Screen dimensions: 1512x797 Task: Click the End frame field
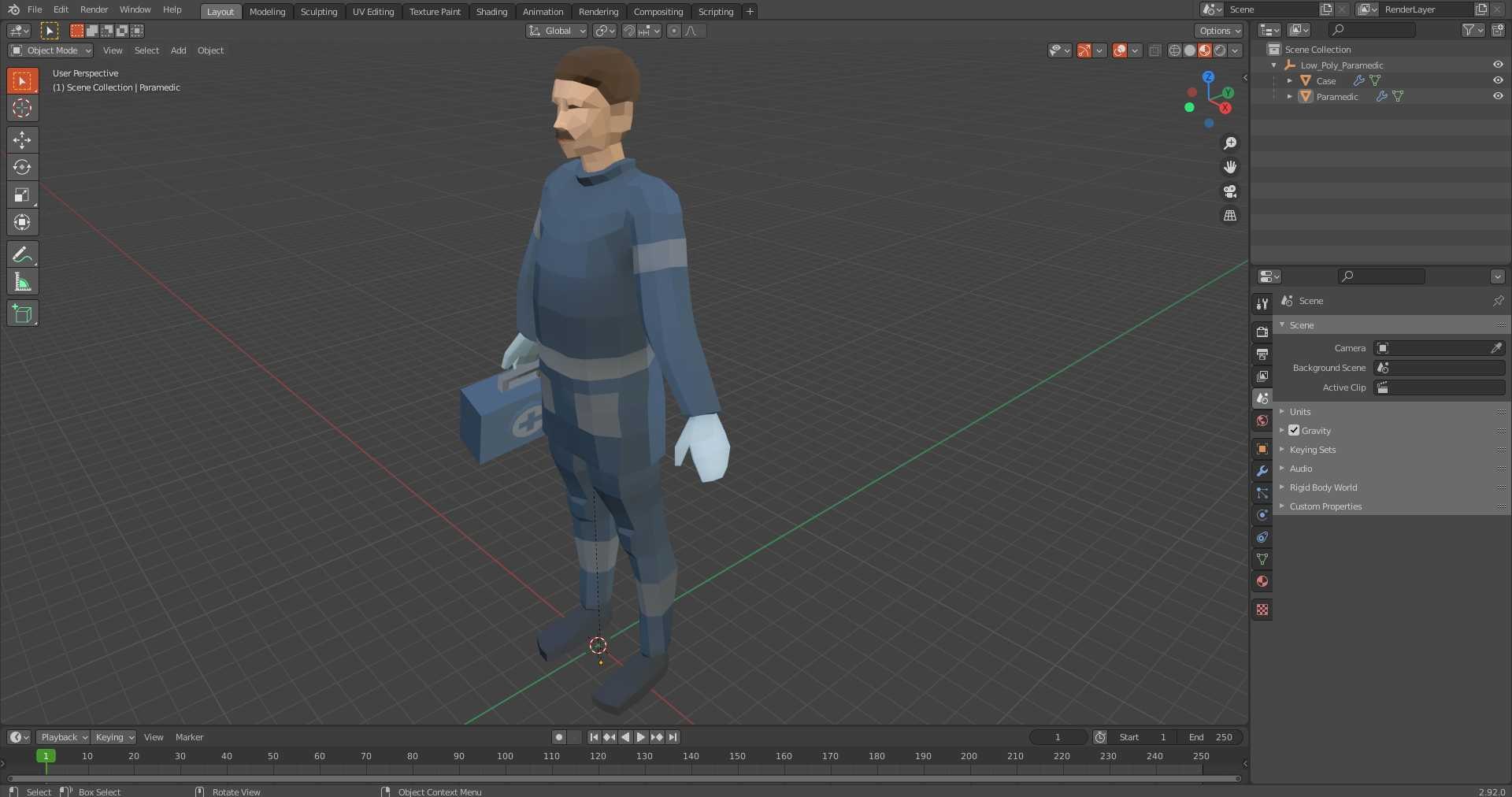click(1210, 737)
